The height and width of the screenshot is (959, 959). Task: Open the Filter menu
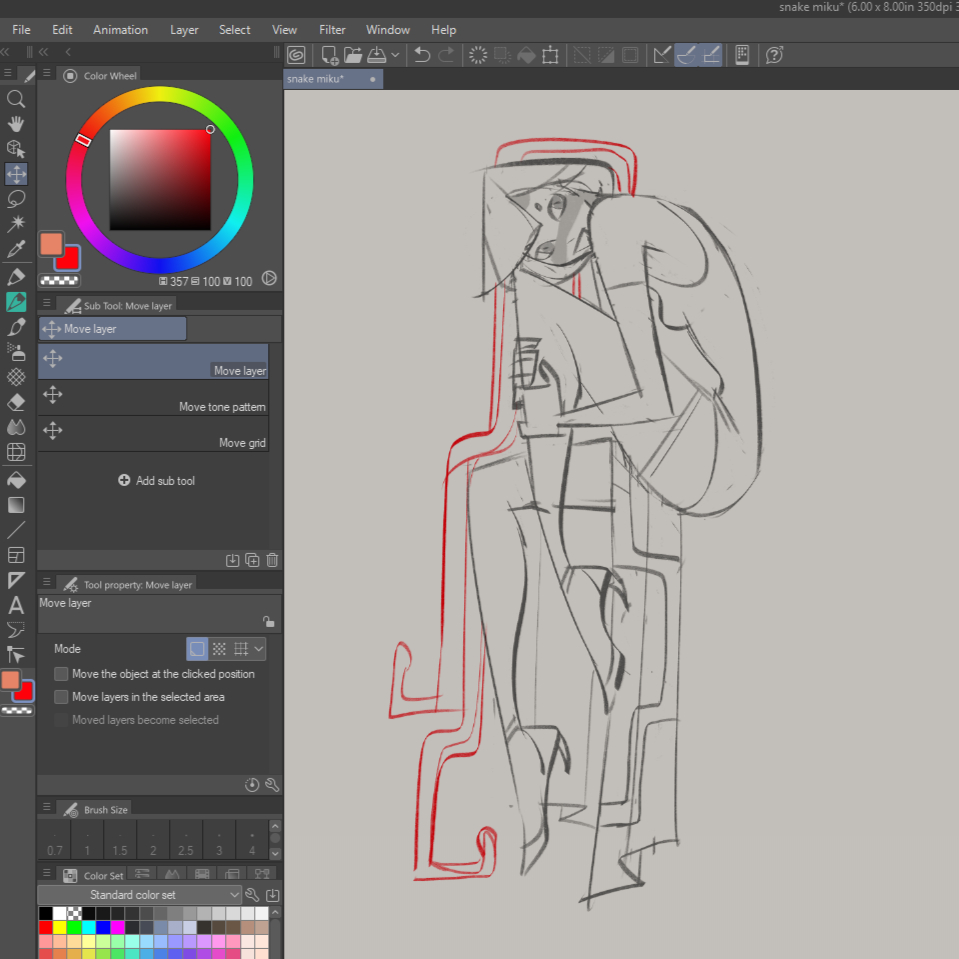[x=332, y=30]
